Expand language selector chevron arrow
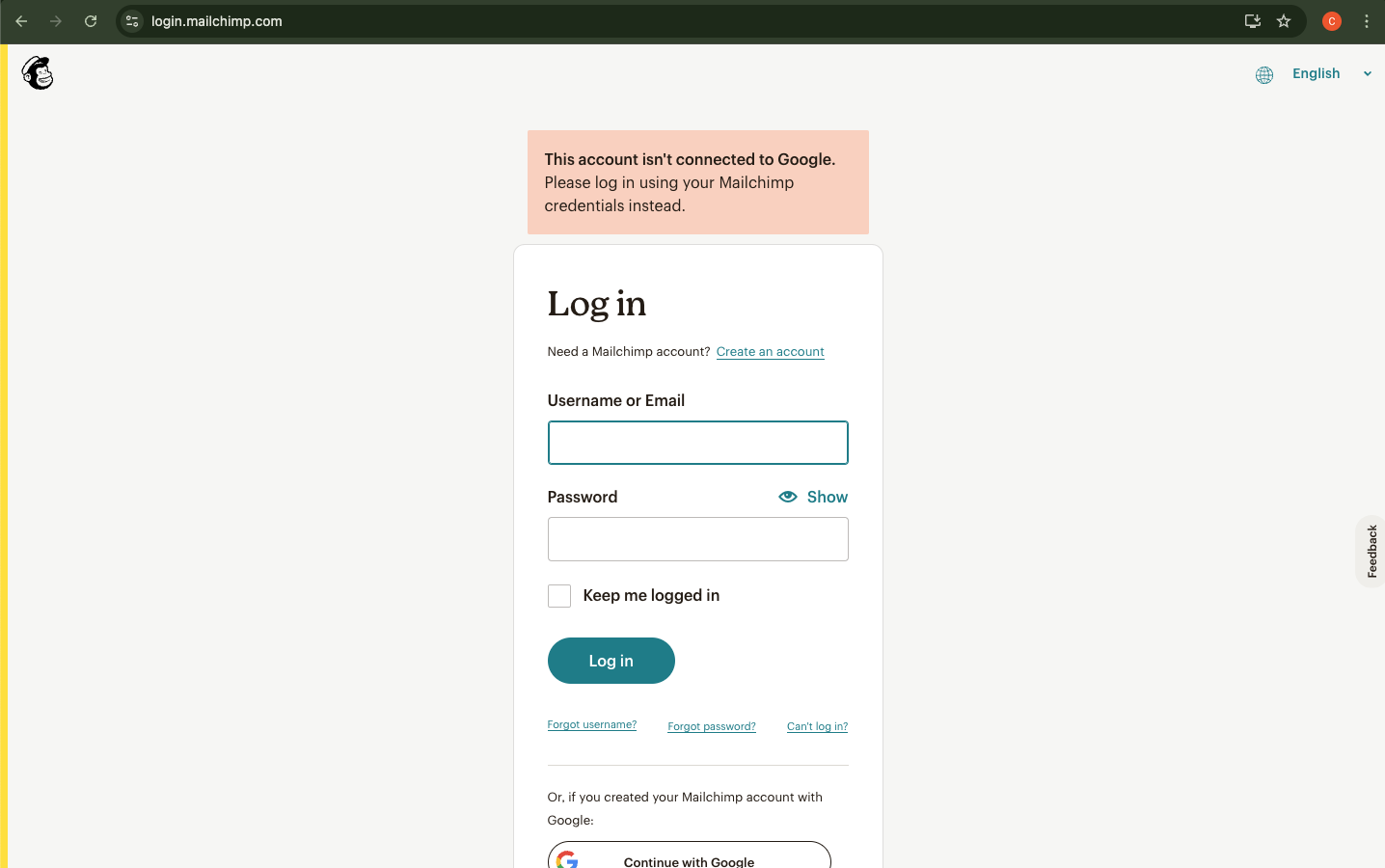The width and height of the screenshot is (1385, 868). [1367, 74]
